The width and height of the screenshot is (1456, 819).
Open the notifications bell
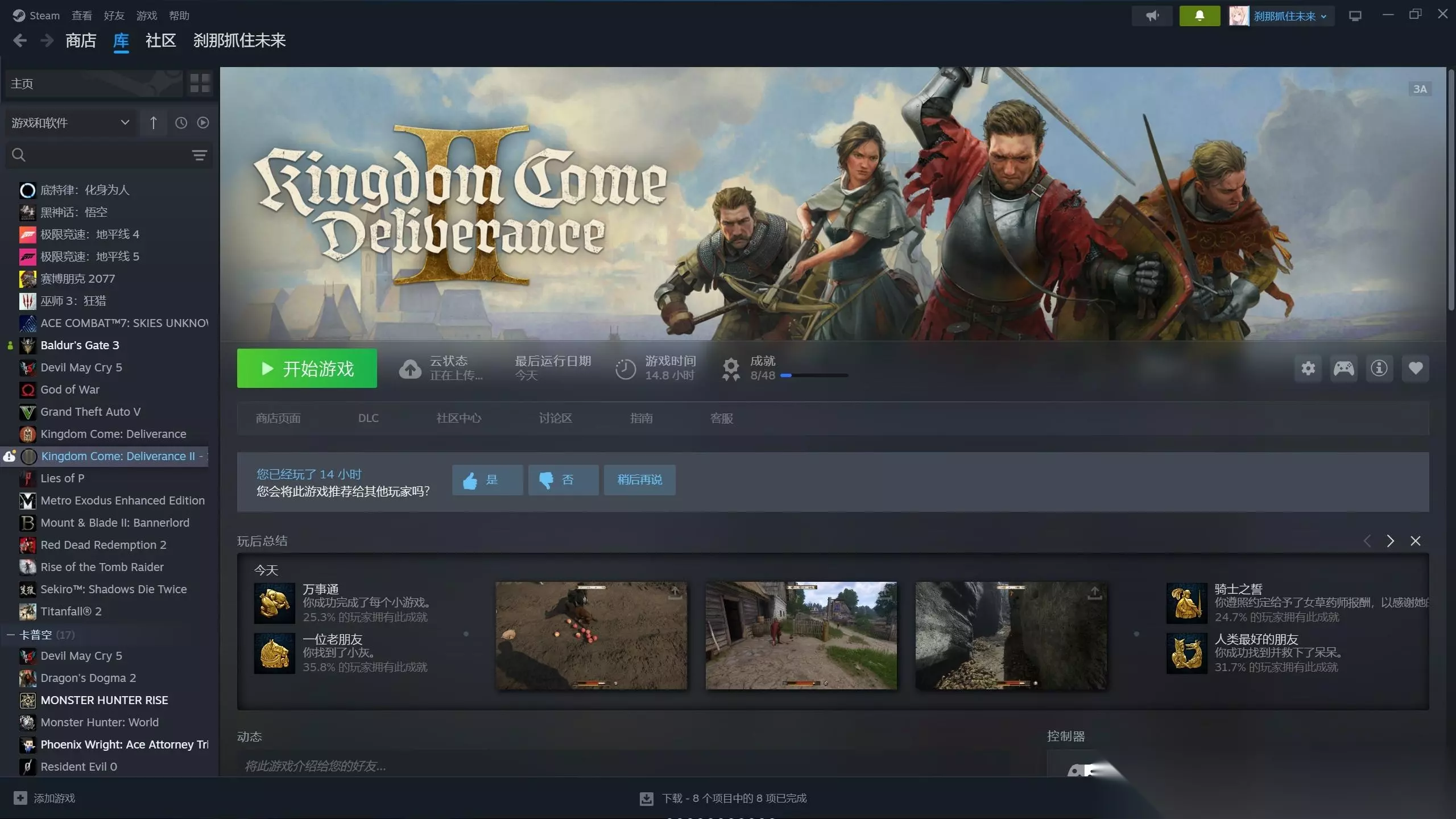pos(1199,16)
